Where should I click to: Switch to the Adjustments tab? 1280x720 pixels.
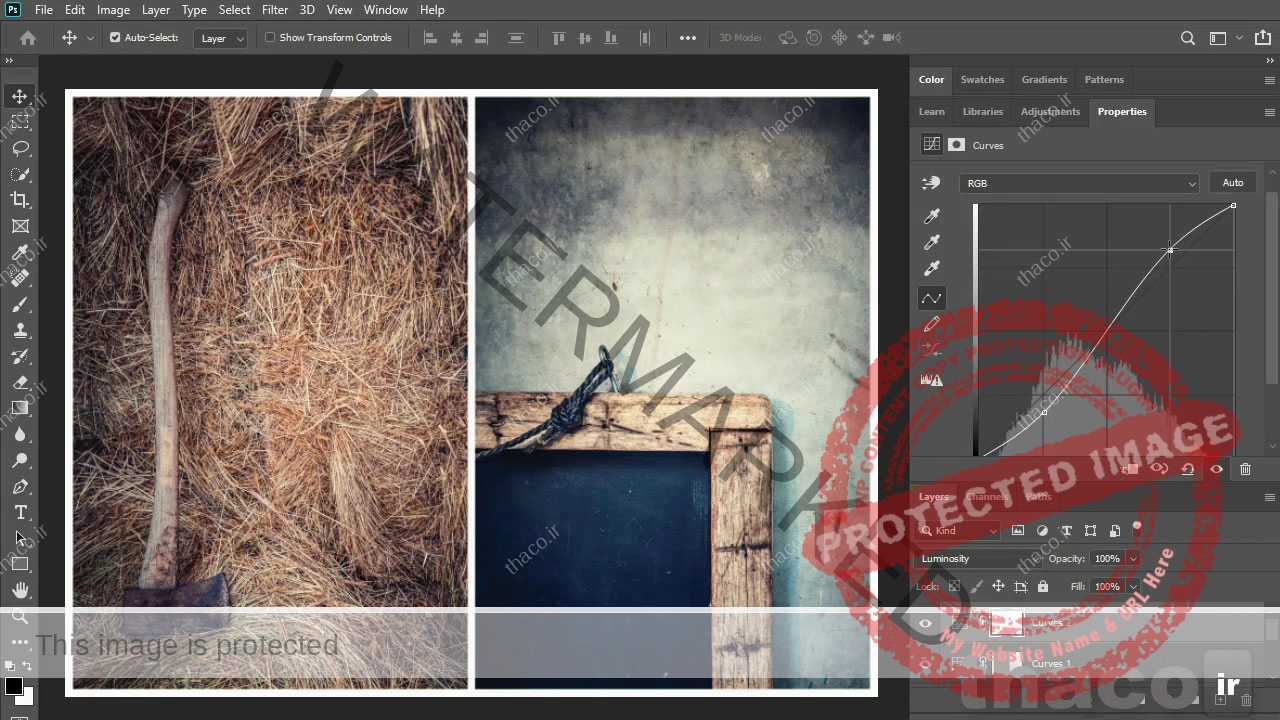click(x=1050, y=112)
